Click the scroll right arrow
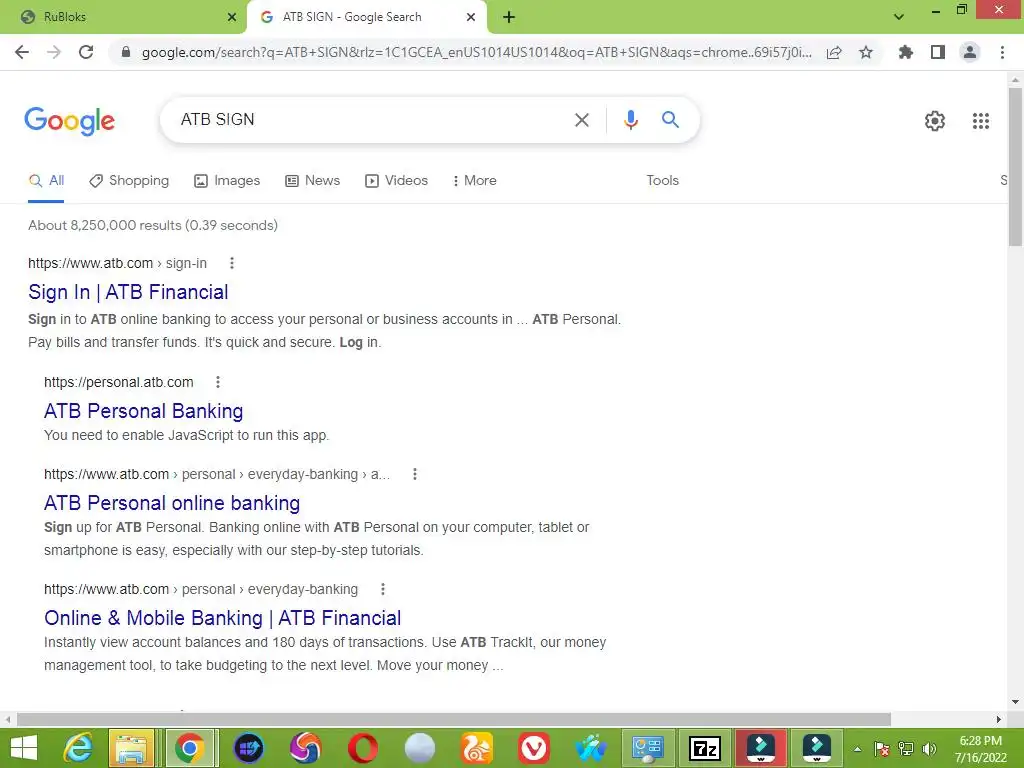 [999, 719]
